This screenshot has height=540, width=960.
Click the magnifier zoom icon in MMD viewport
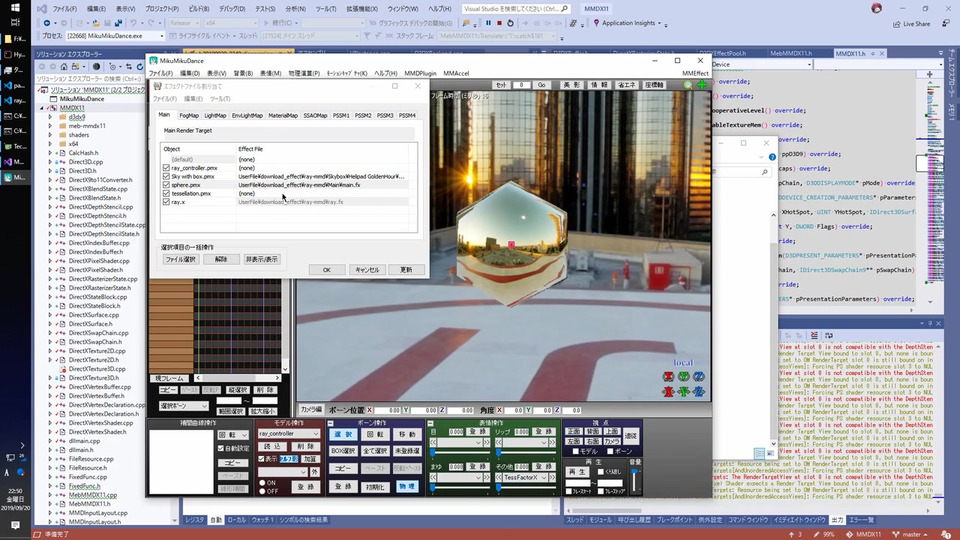[x=688, y=86]
